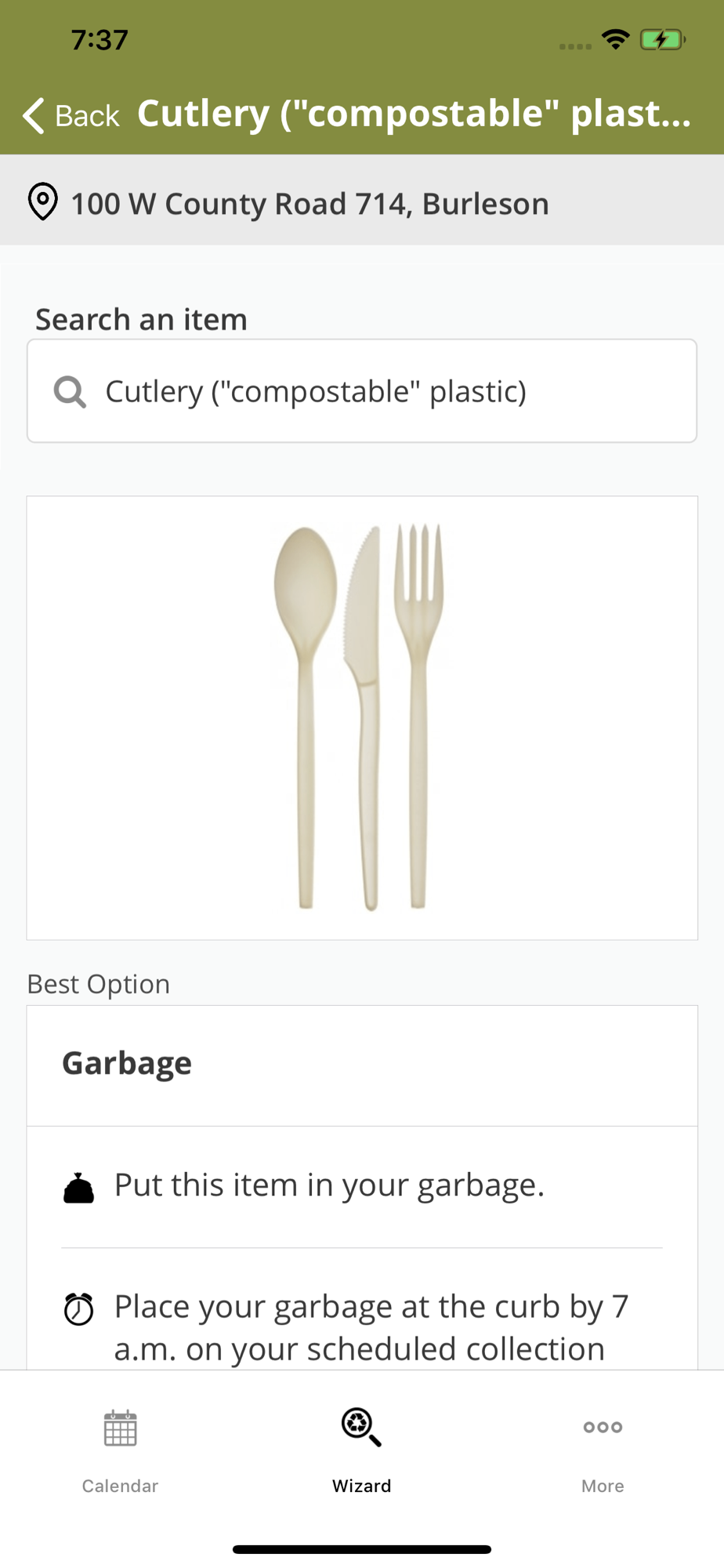Select the "More" tab label
The width and height of the screenshot is (724, 1568).
[603, 1486]
